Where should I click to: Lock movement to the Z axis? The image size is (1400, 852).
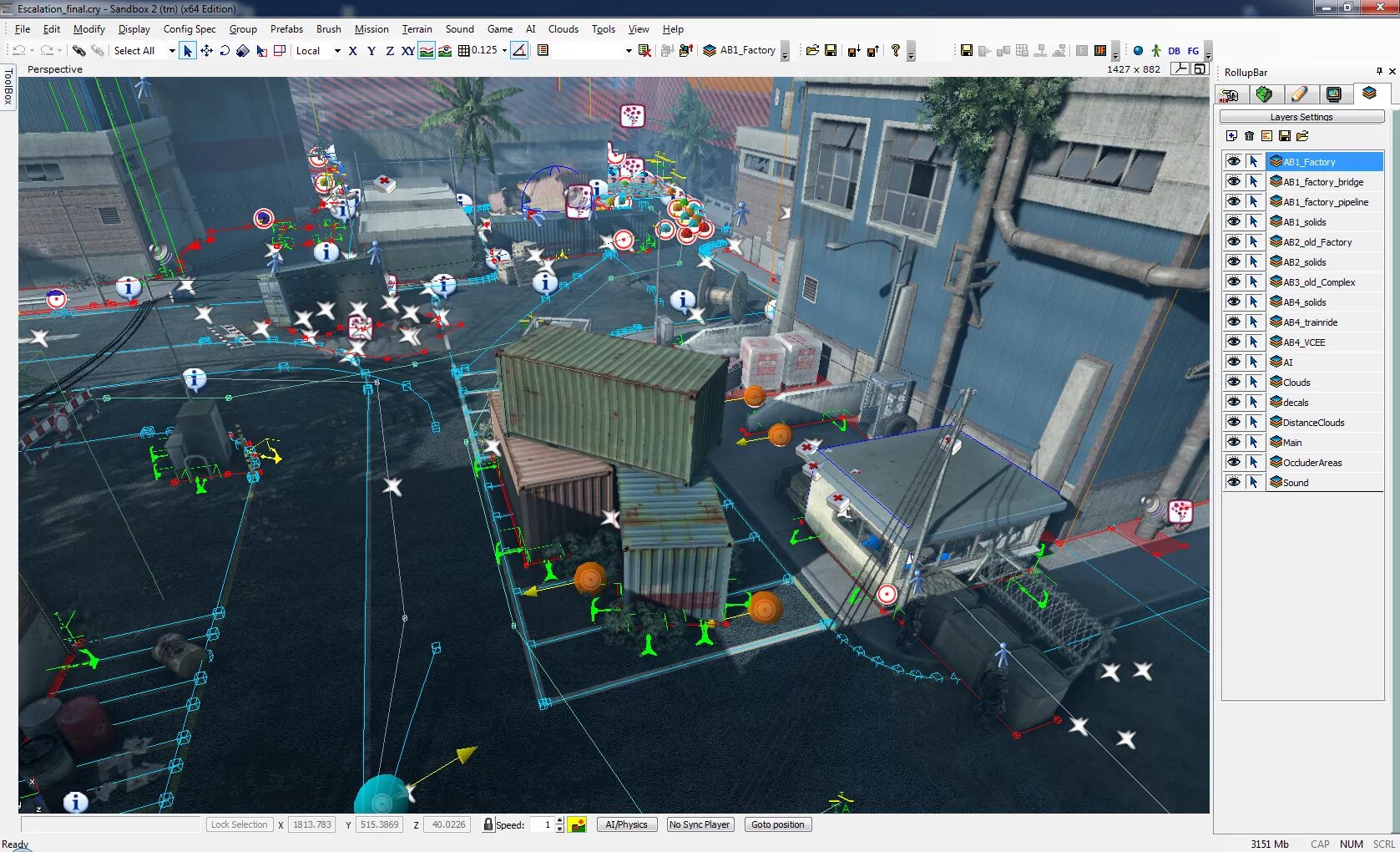coord(390,50)
